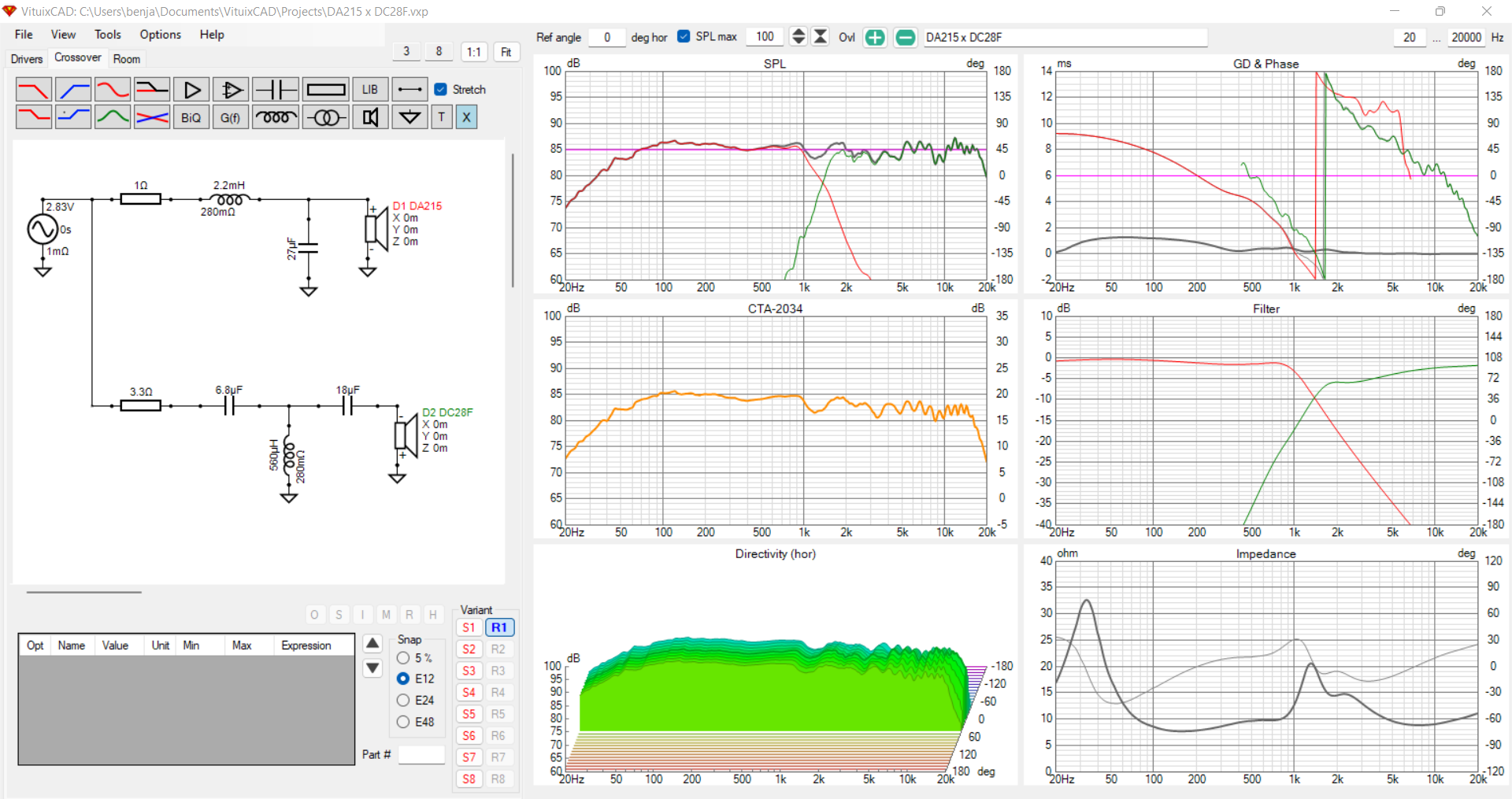The height and width of the screenshot is (799, 1512).
Task: Add a blue high-shelf filter block
Action: (73, 117)
